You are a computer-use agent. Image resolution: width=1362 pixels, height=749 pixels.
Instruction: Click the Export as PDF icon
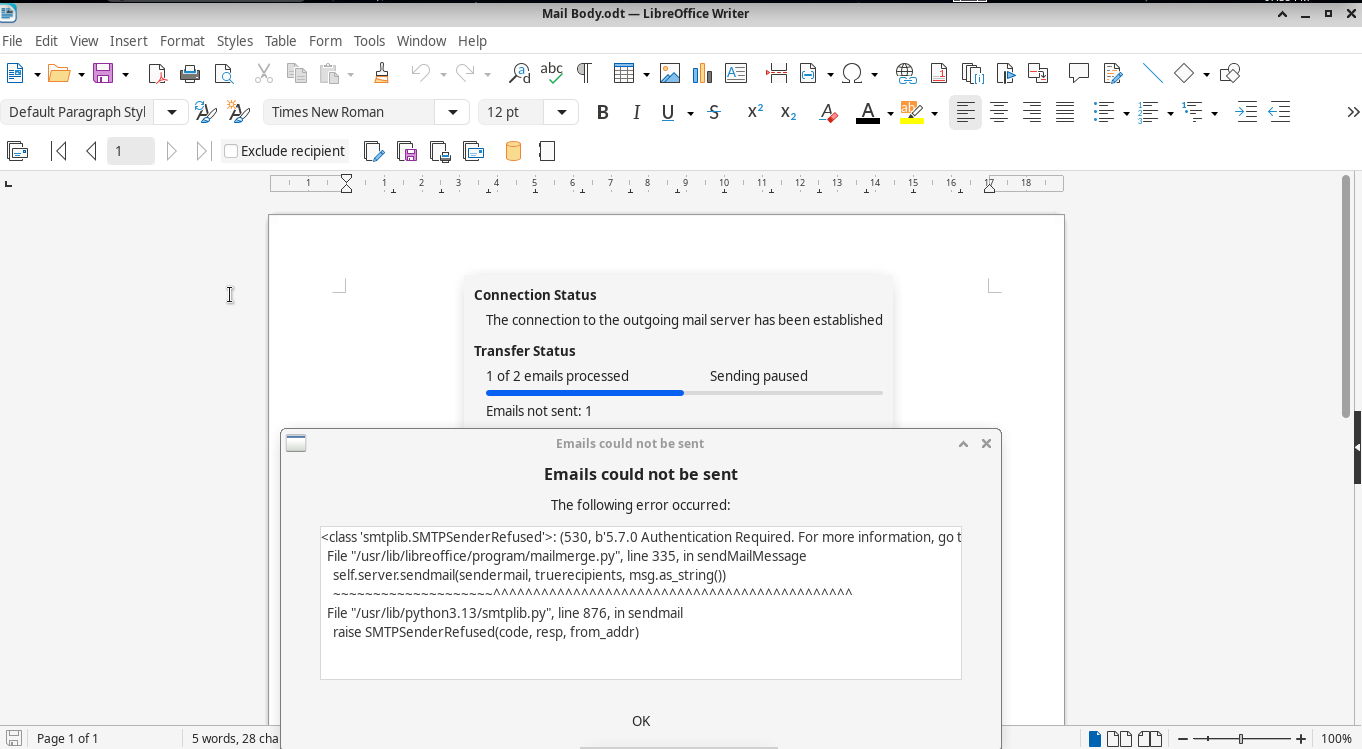[x=157, y=73]
